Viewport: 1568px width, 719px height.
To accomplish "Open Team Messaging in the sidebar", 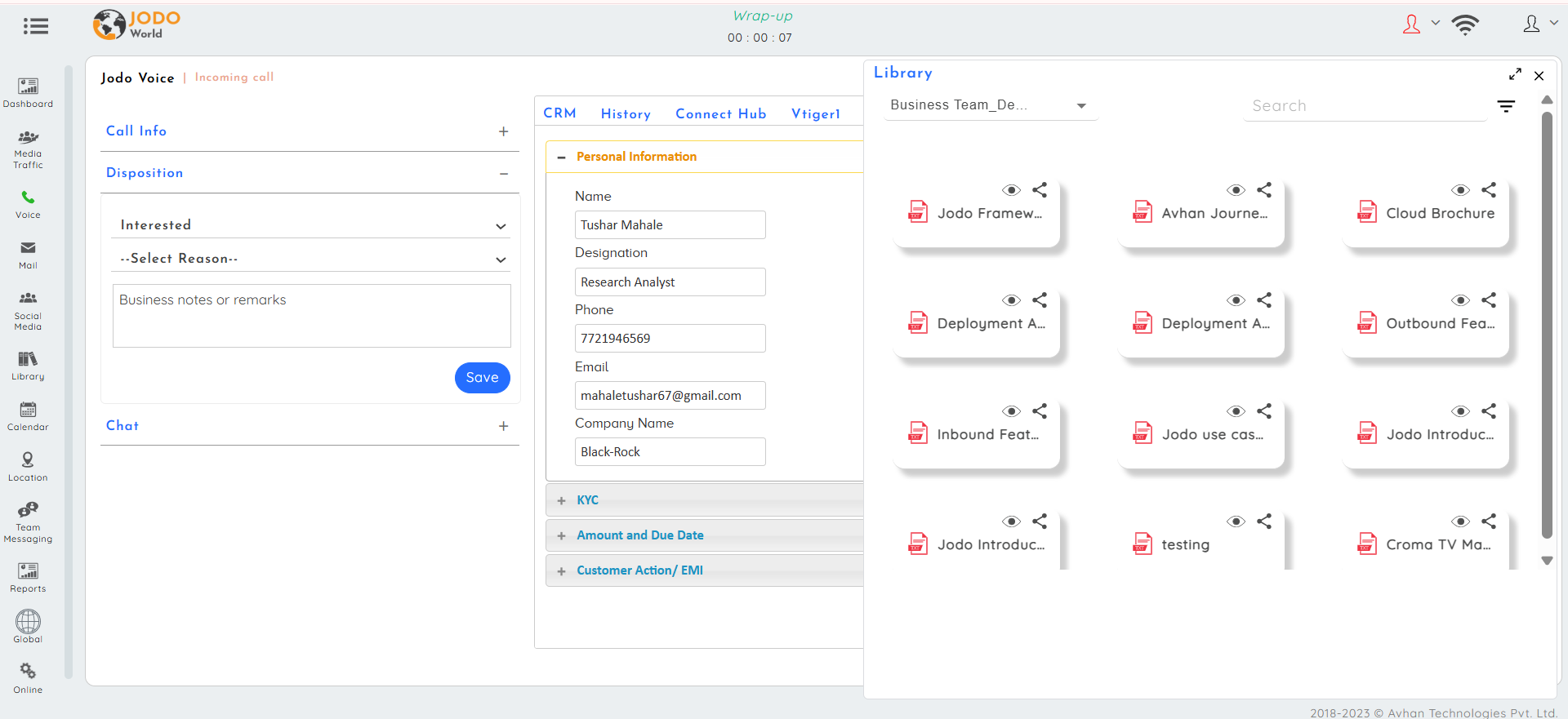I will (28, 522).
